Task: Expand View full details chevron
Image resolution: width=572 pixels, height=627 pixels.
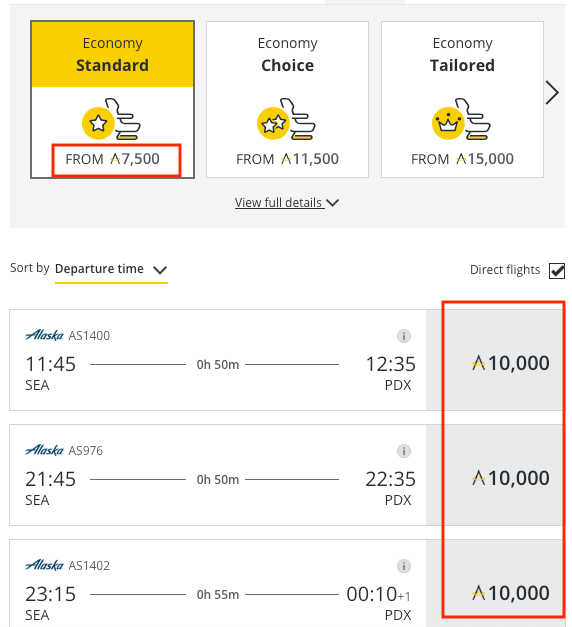Action: [332, 203]
